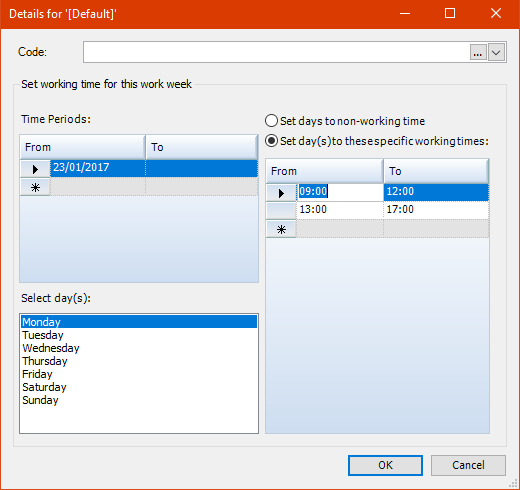Click new-row asterisk in working times grid
This screenshot has width=520, height=490.
tap(281, 229)
